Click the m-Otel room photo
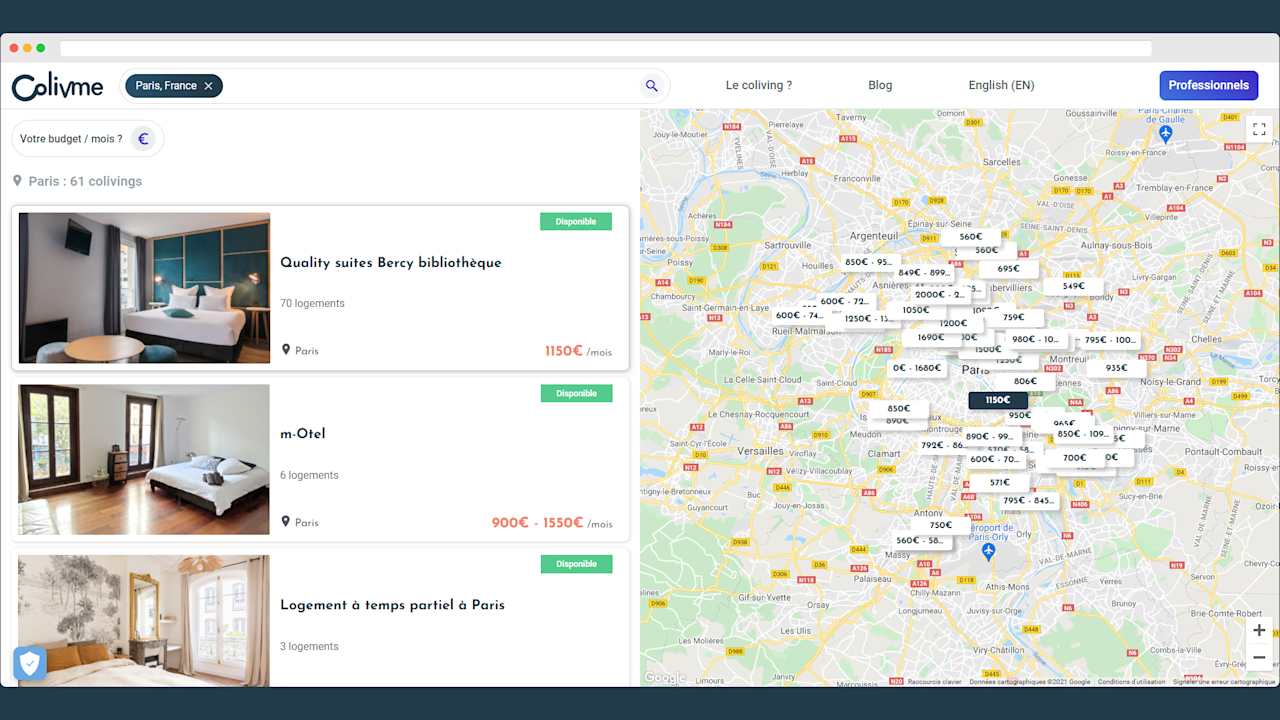Viewport: 1280px width, 720px height. click(x=144, y=460)
